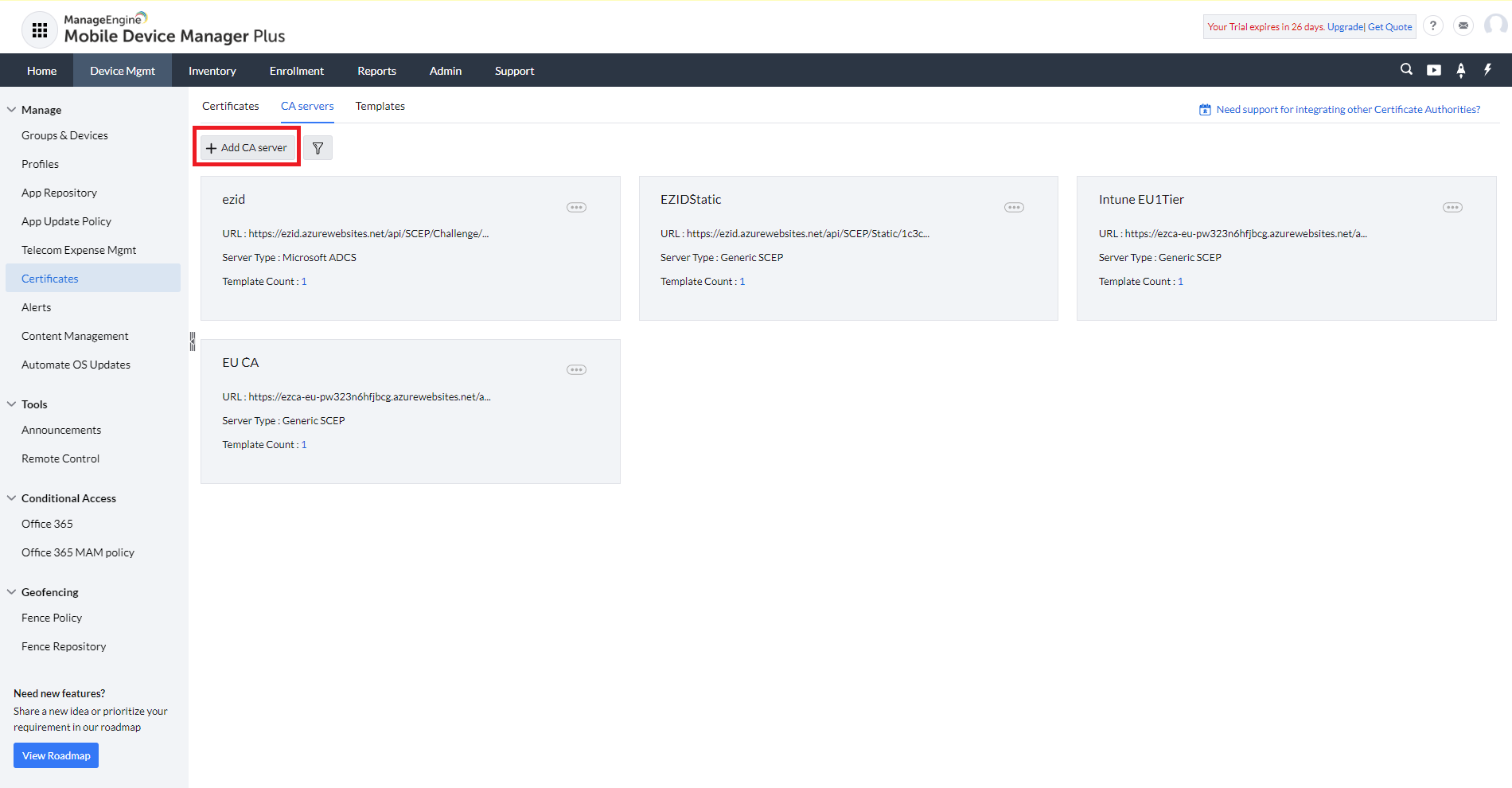
Task: Click the calendar icon beside support link
Action: tap(1205, 110)
